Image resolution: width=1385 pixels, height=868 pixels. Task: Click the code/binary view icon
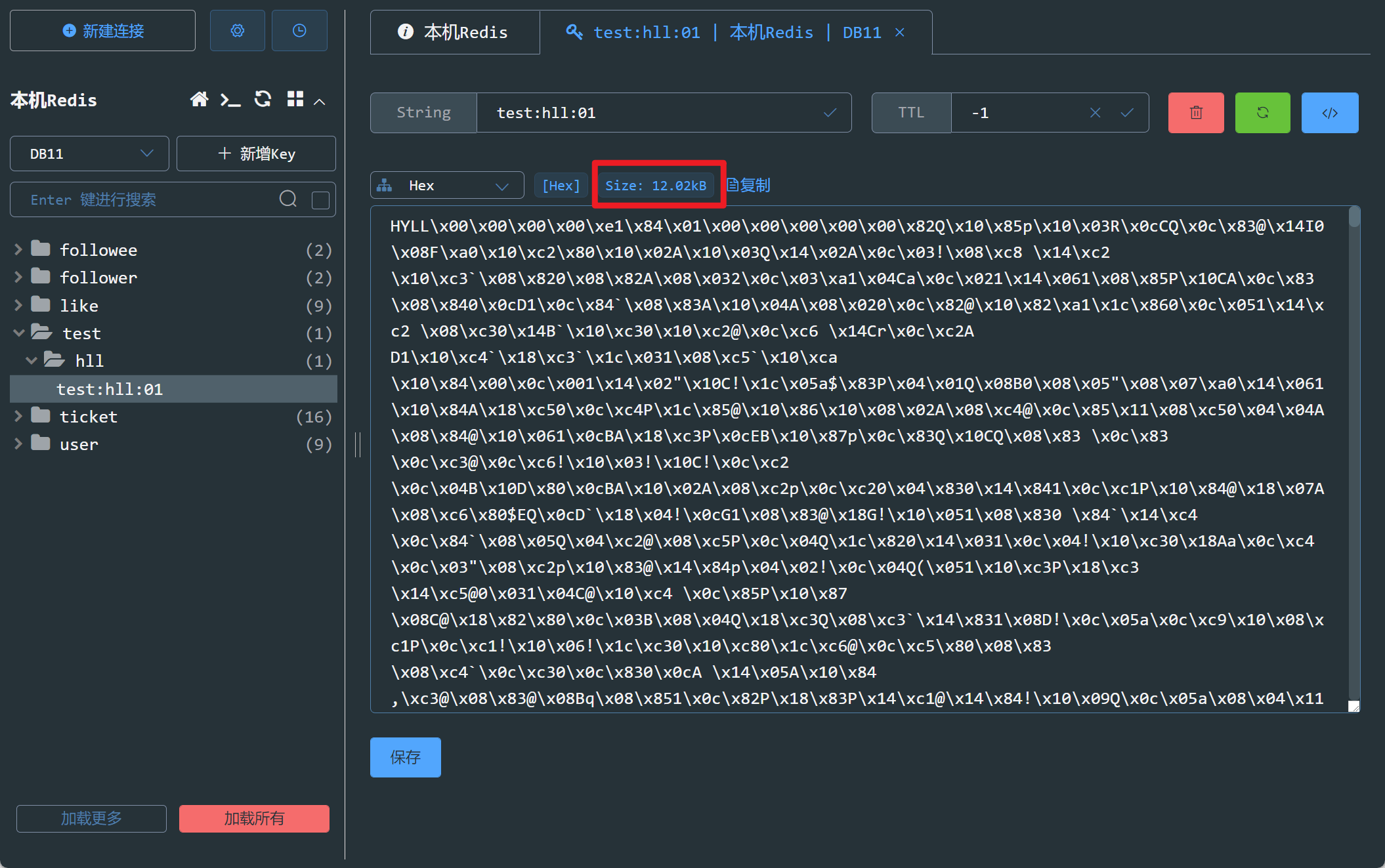pyautogui.click(x=1330, y=112)
